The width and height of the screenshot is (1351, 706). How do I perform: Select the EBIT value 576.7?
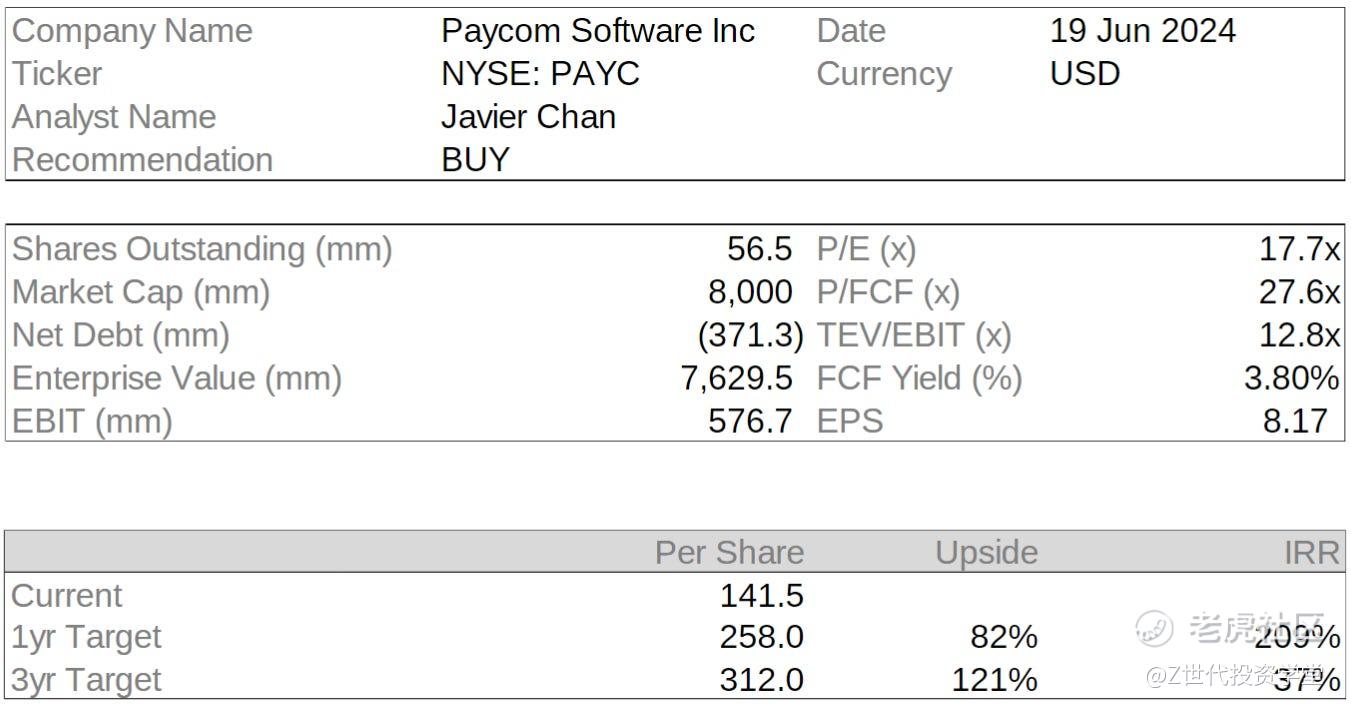coord(750,421)
